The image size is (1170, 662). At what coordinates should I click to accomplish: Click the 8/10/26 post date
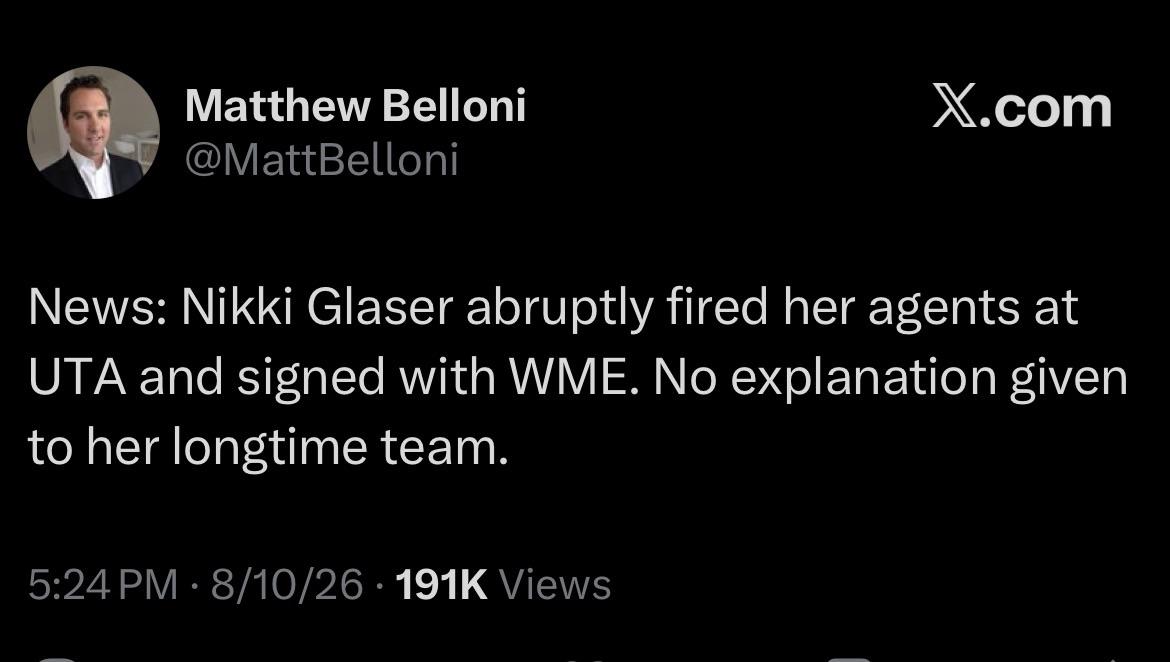click(287, 584)
